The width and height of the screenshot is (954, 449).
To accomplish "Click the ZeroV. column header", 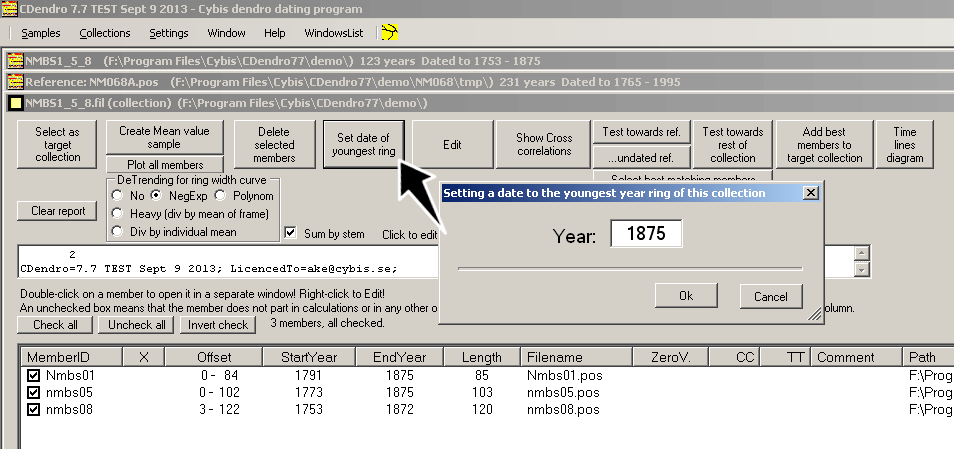I will coord(671,357).
